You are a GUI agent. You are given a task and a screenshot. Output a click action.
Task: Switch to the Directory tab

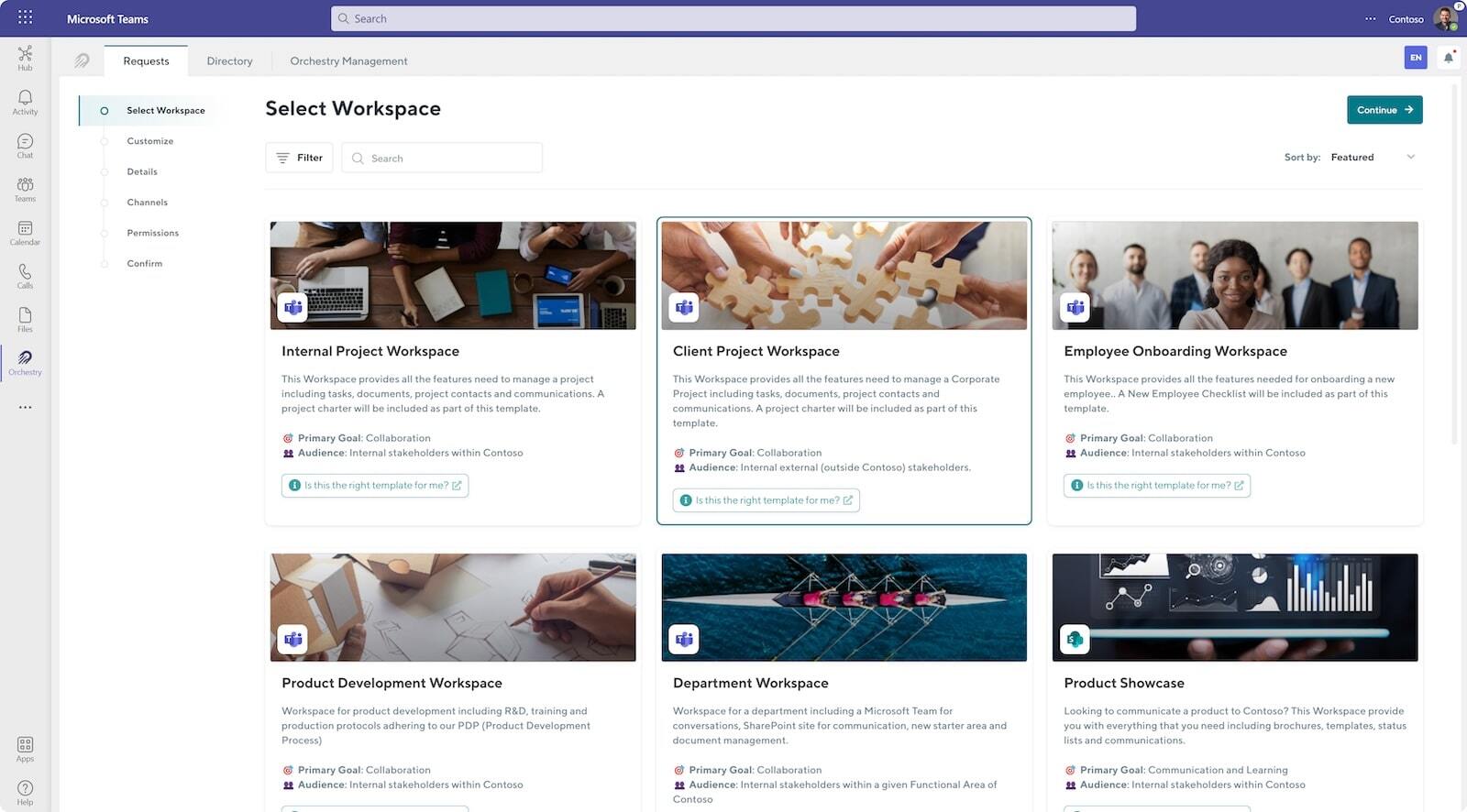229,61
